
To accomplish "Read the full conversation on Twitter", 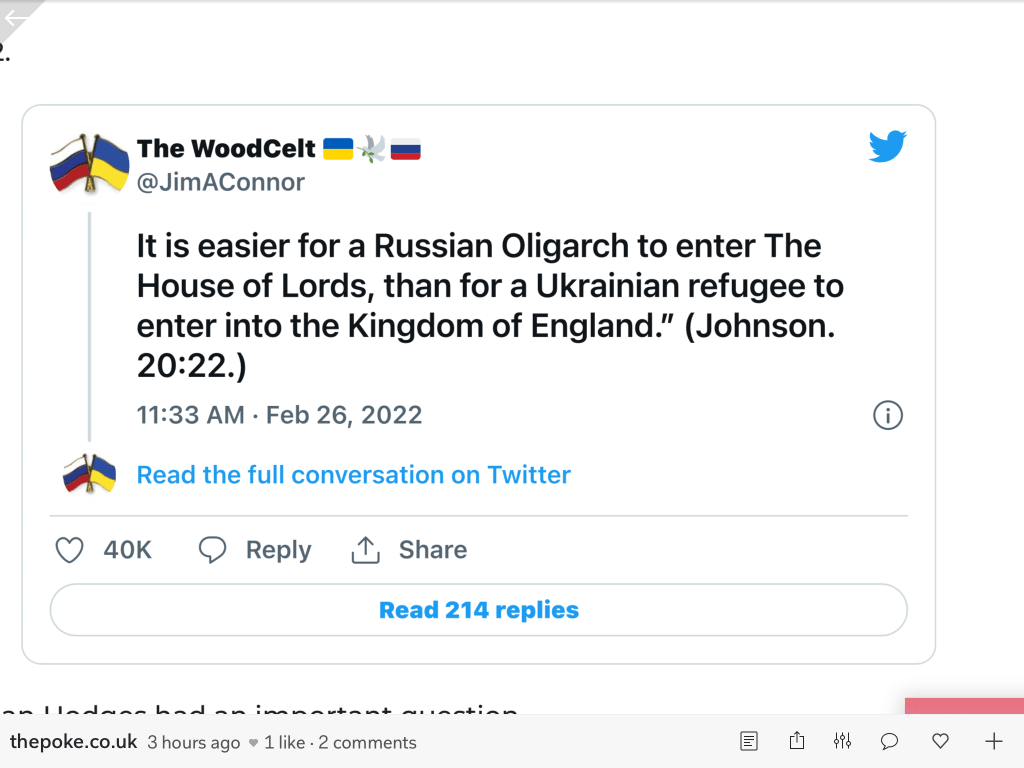I will click(353, 475).
